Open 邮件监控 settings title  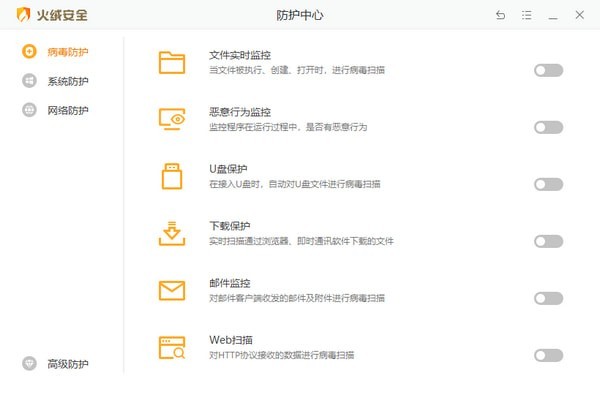click(x=230, y=283)
